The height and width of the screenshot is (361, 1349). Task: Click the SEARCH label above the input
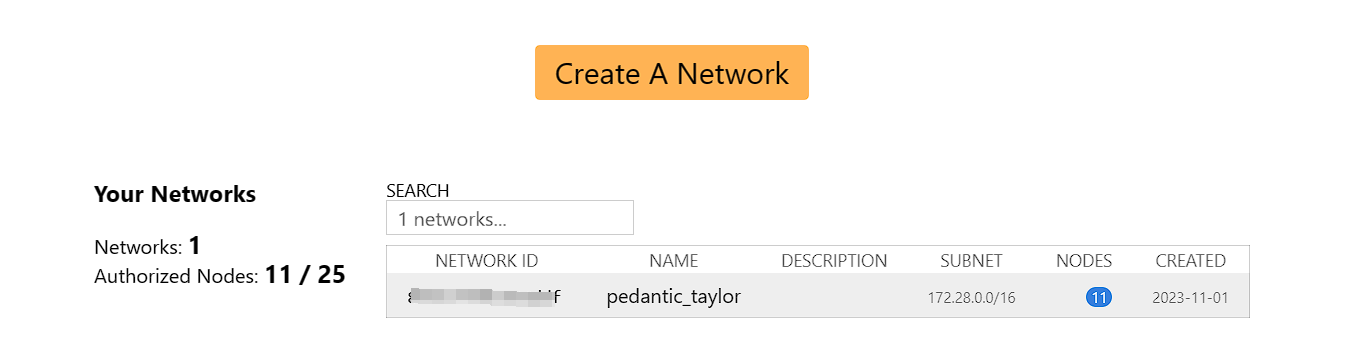[x=418, y=191]
